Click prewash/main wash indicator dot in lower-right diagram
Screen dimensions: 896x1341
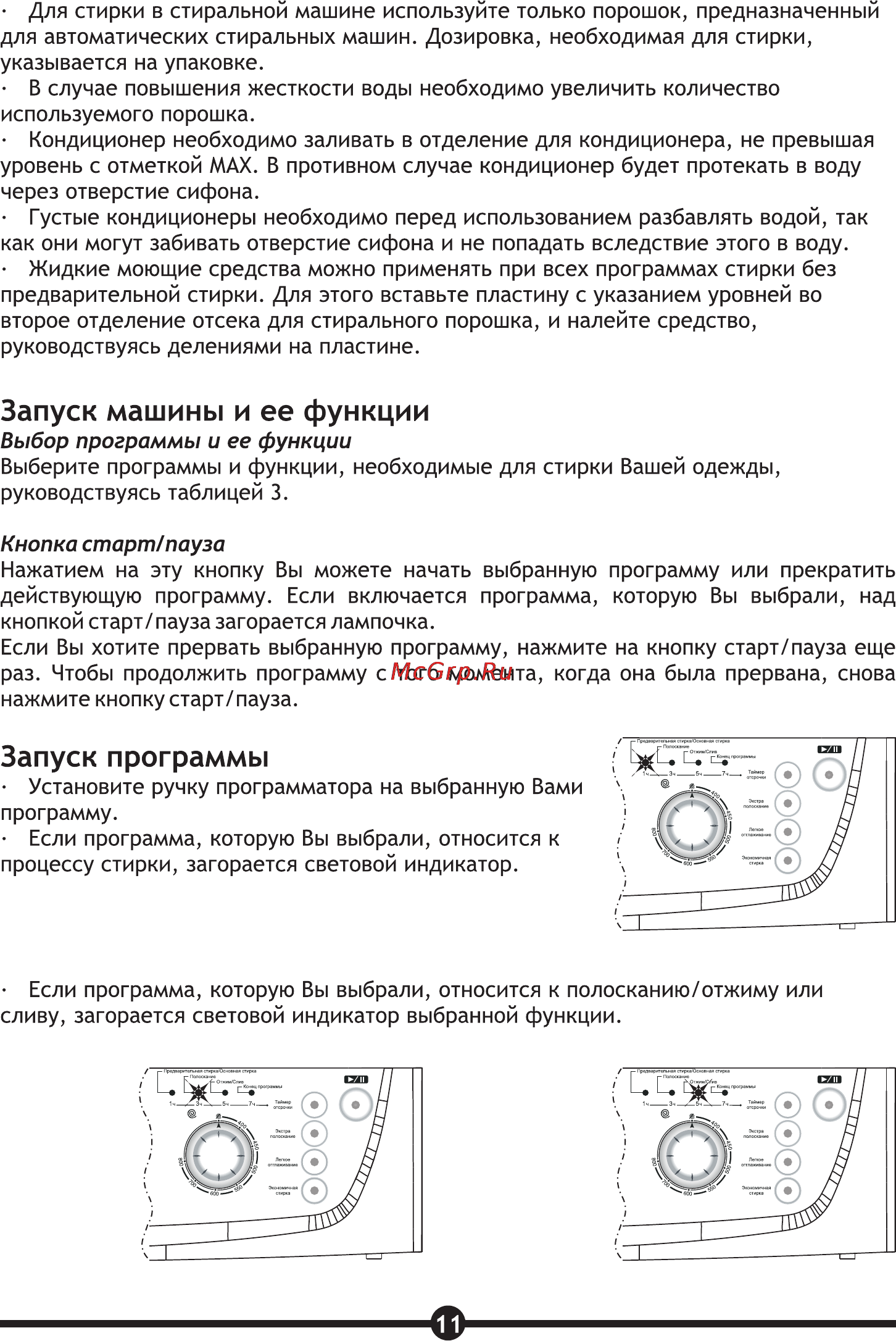pyautogui.click(x=645, y=1093)
